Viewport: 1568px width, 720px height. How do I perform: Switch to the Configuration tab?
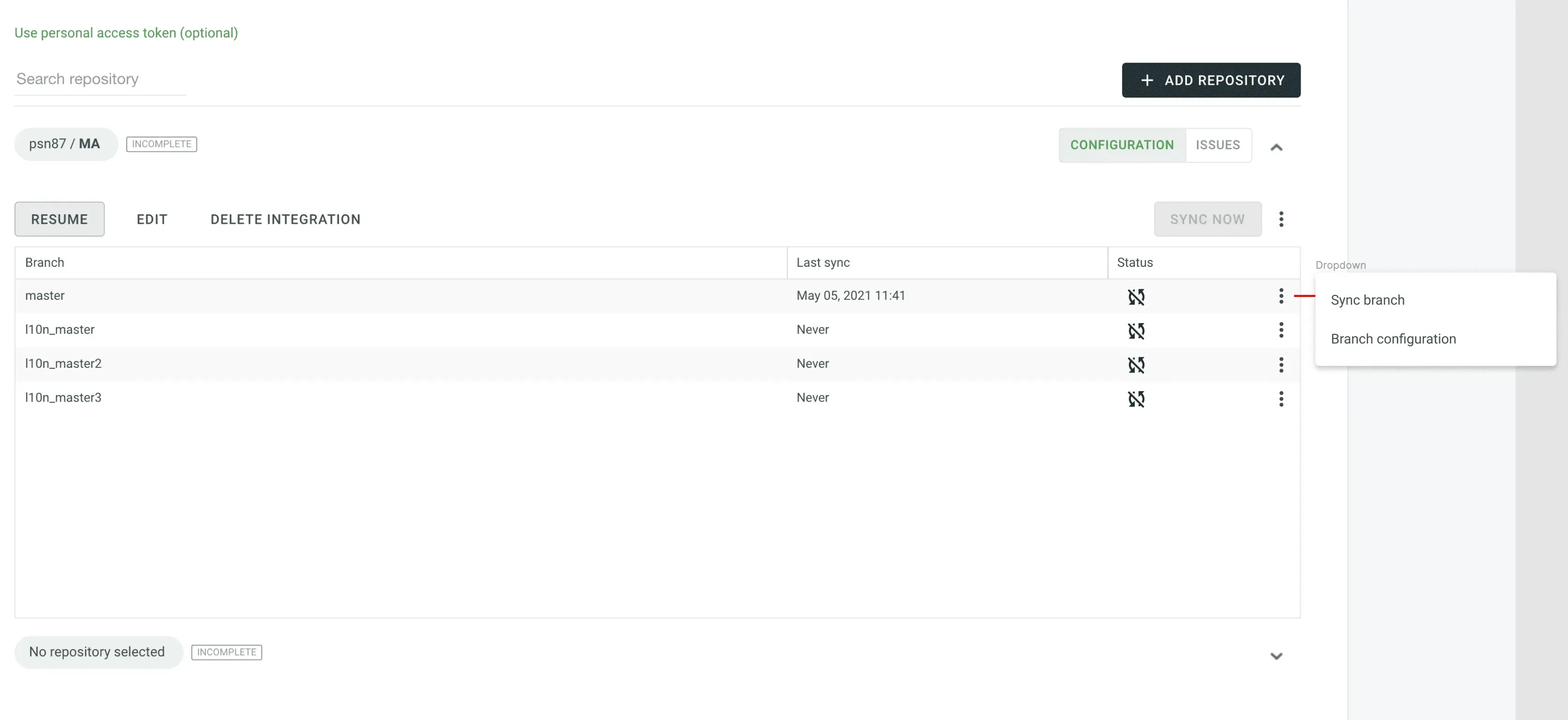1121,145
